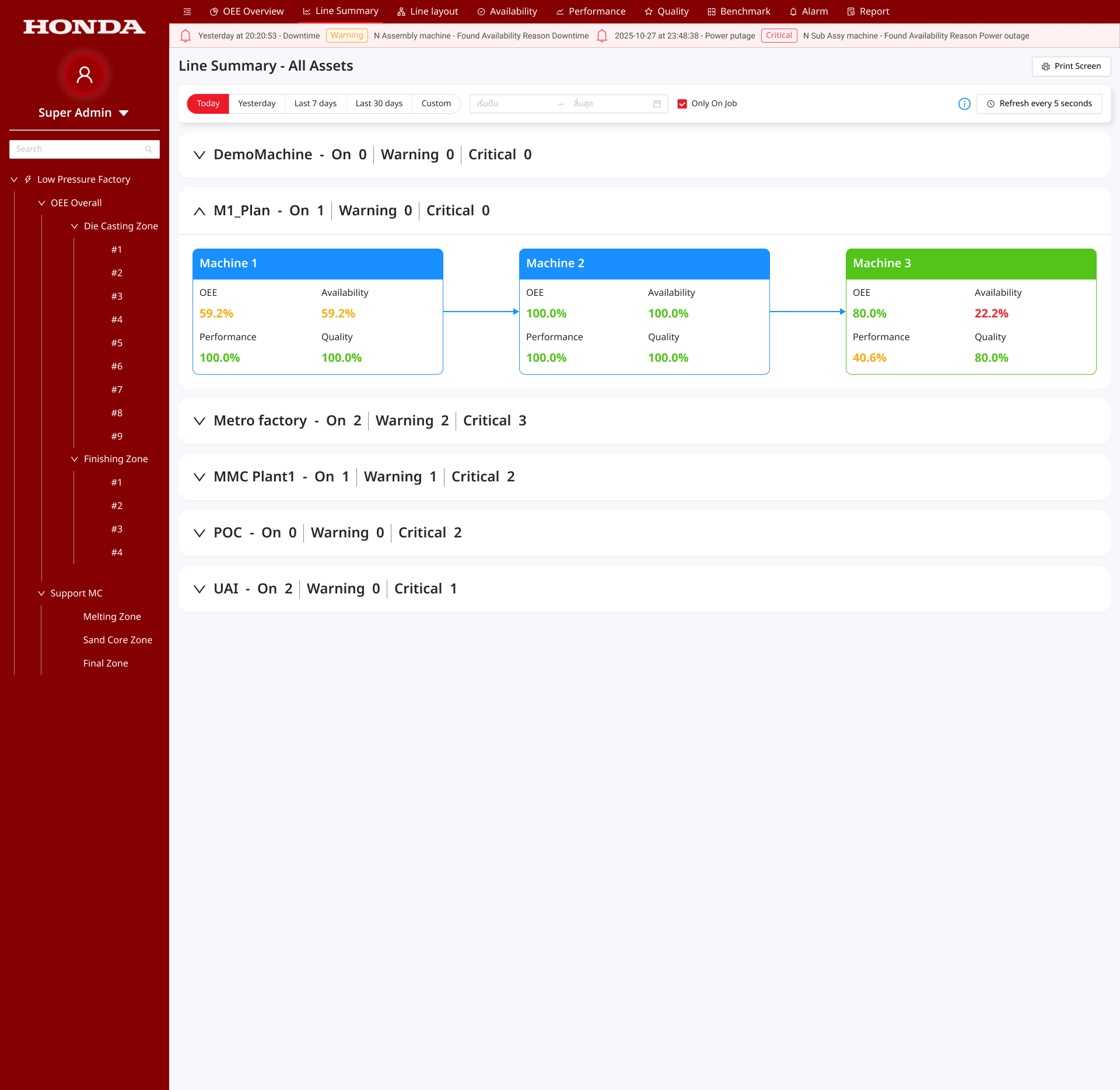Click the Honda logo
1120x1090 pixels.
coord(85,27)
